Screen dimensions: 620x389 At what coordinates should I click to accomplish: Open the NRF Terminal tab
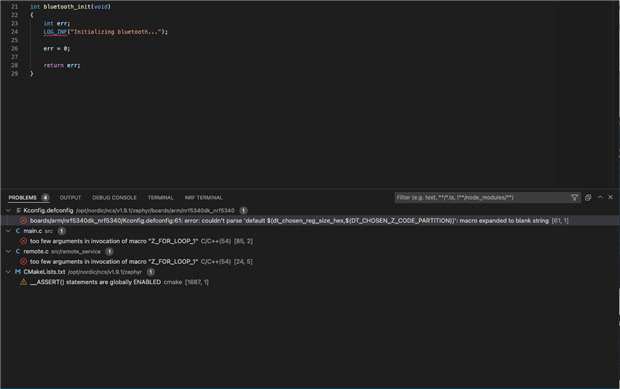click(204, 198)
